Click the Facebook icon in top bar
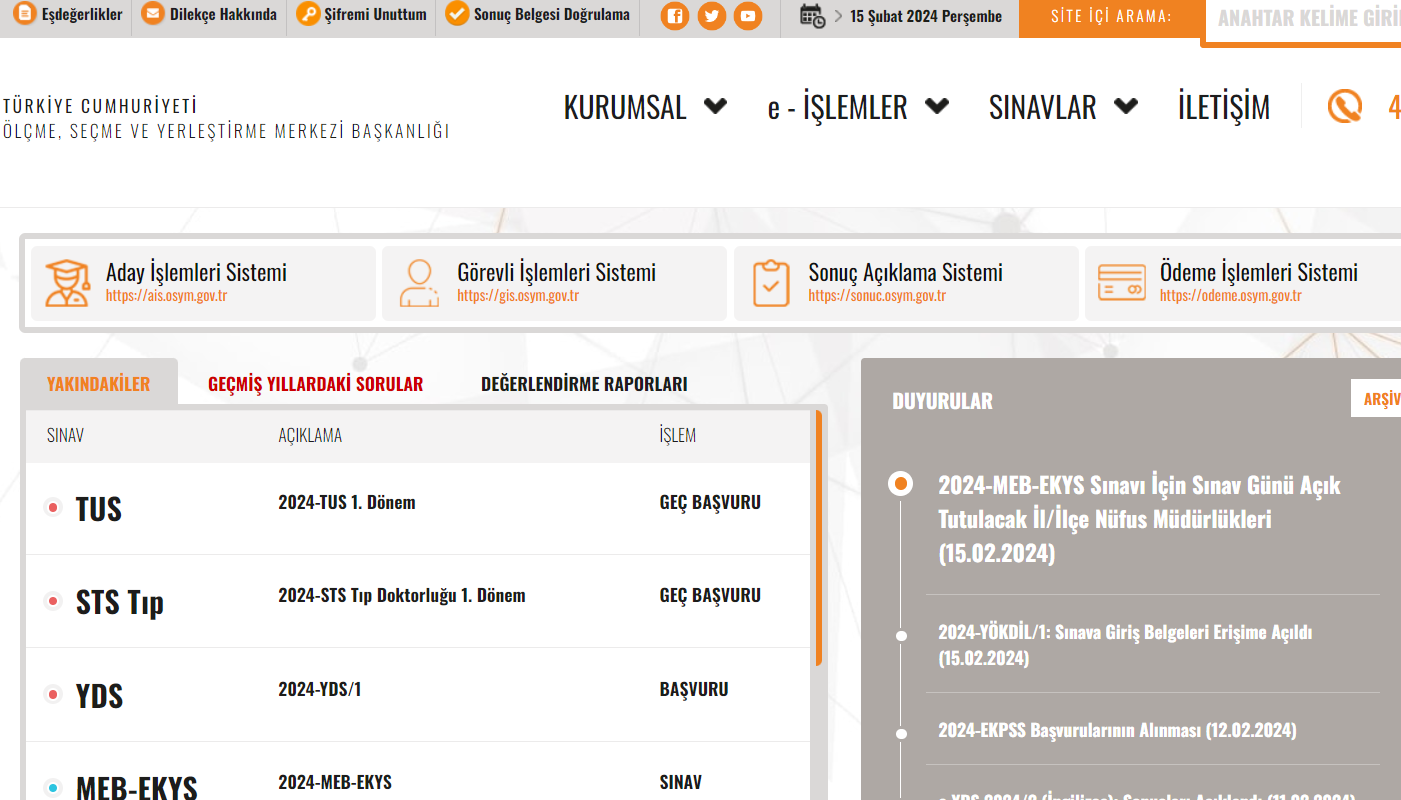This screenshot has height=800, width=1401. [x=675, y=16]
